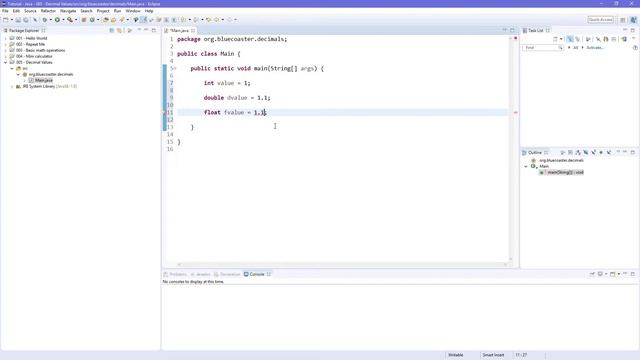
Task: Select Main.java in Package Explorer
Action: 44,80
